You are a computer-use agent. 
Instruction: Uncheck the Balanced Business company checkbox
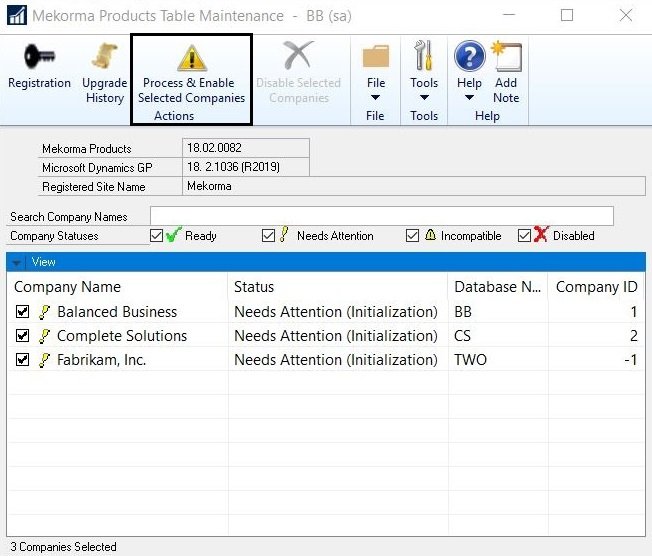[22, 311]
